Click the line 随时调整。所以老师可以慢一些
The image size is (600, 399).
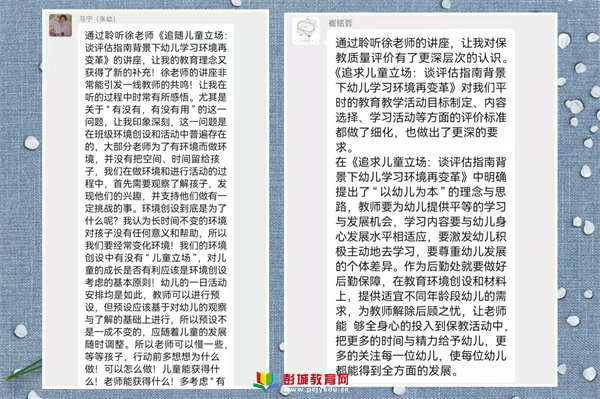tap(156, 344)
